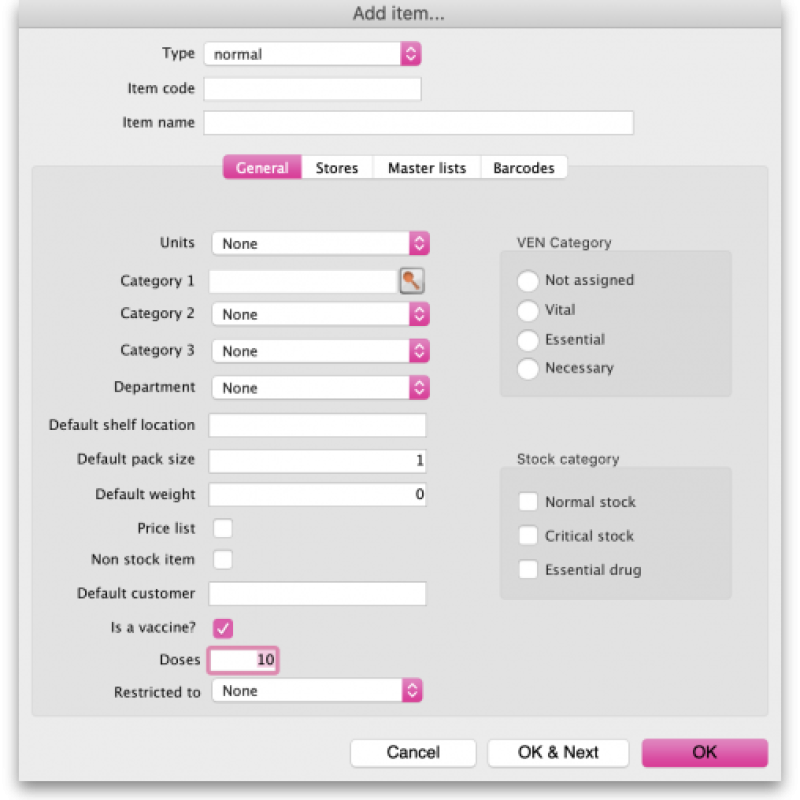Image resolution: width=800 pixels, height=800 pixels.
Task: Enable the Normal stock checkbox
Action: coord(528,502)
